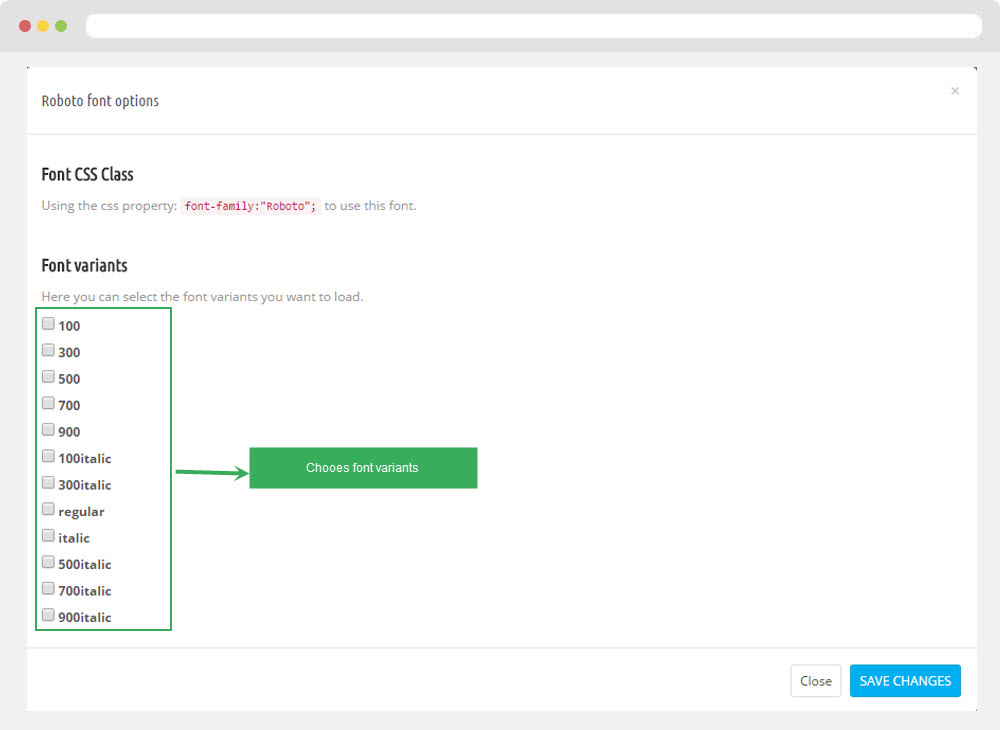
Task: Select the 500italic variant checkbox
Action: [x=48, y=562]
